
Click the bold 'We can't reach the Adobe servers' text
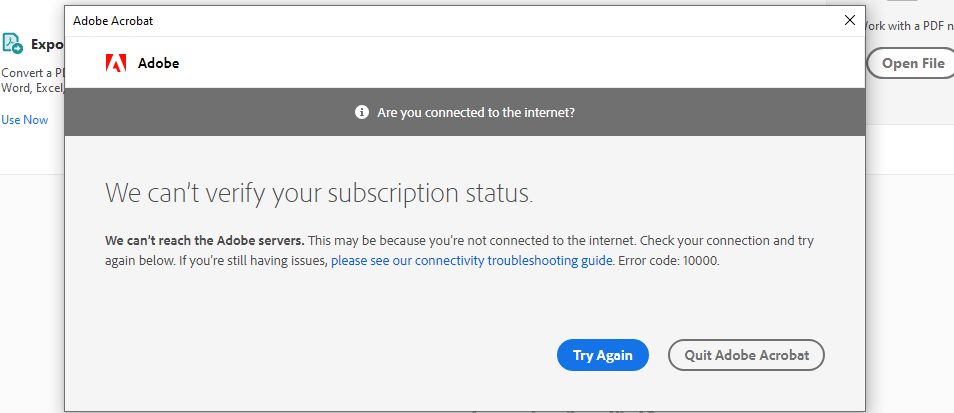(x=205, y=240)
